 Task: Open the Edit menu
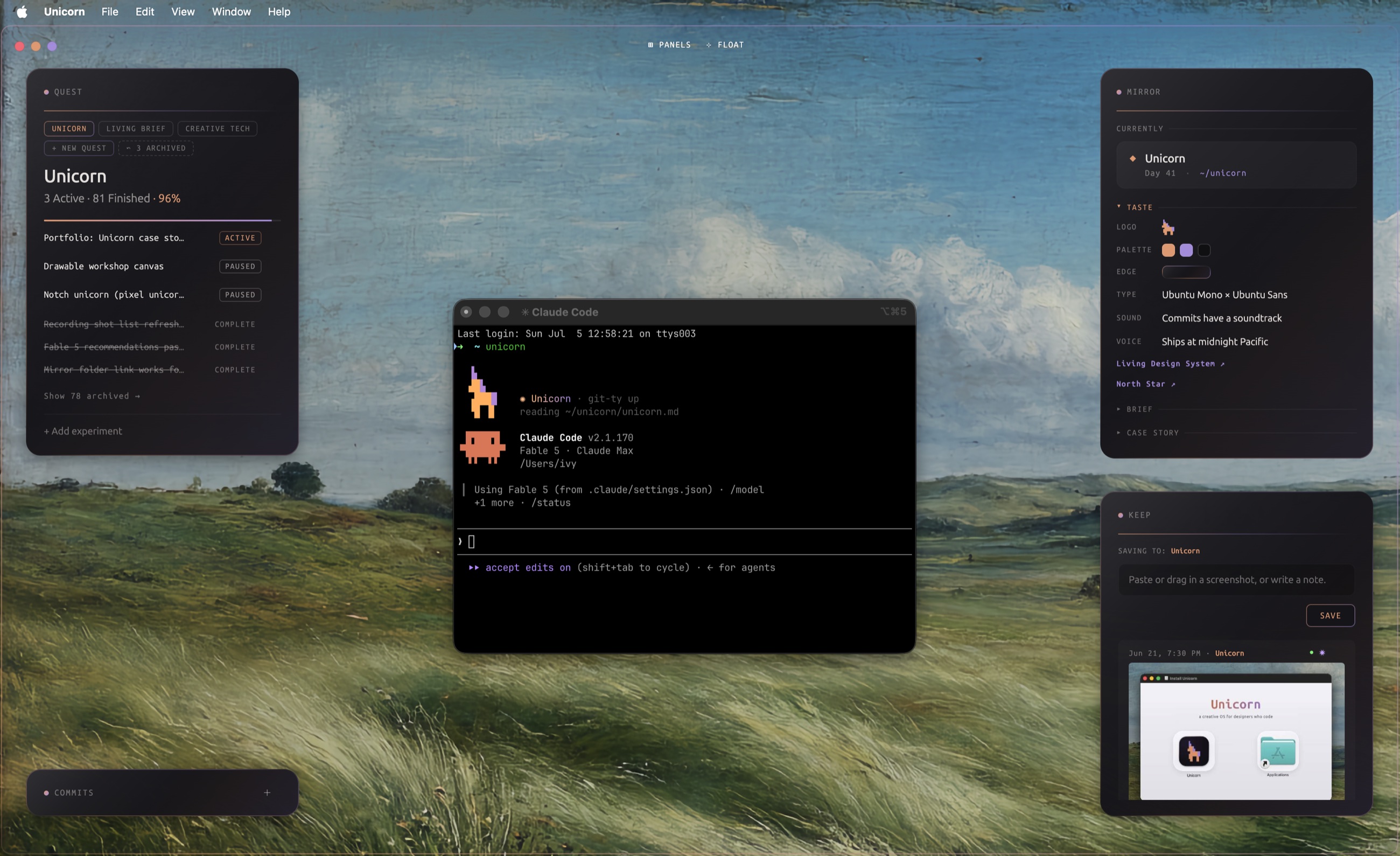point(145,11)
